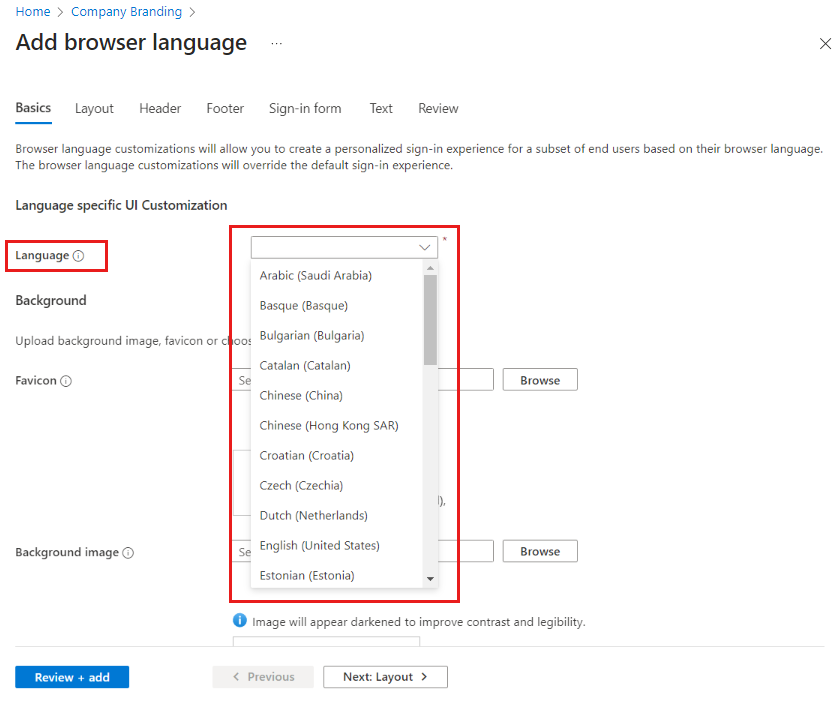Click the Next: Layout button
The image size is (840, 702).
pos(385,677)
